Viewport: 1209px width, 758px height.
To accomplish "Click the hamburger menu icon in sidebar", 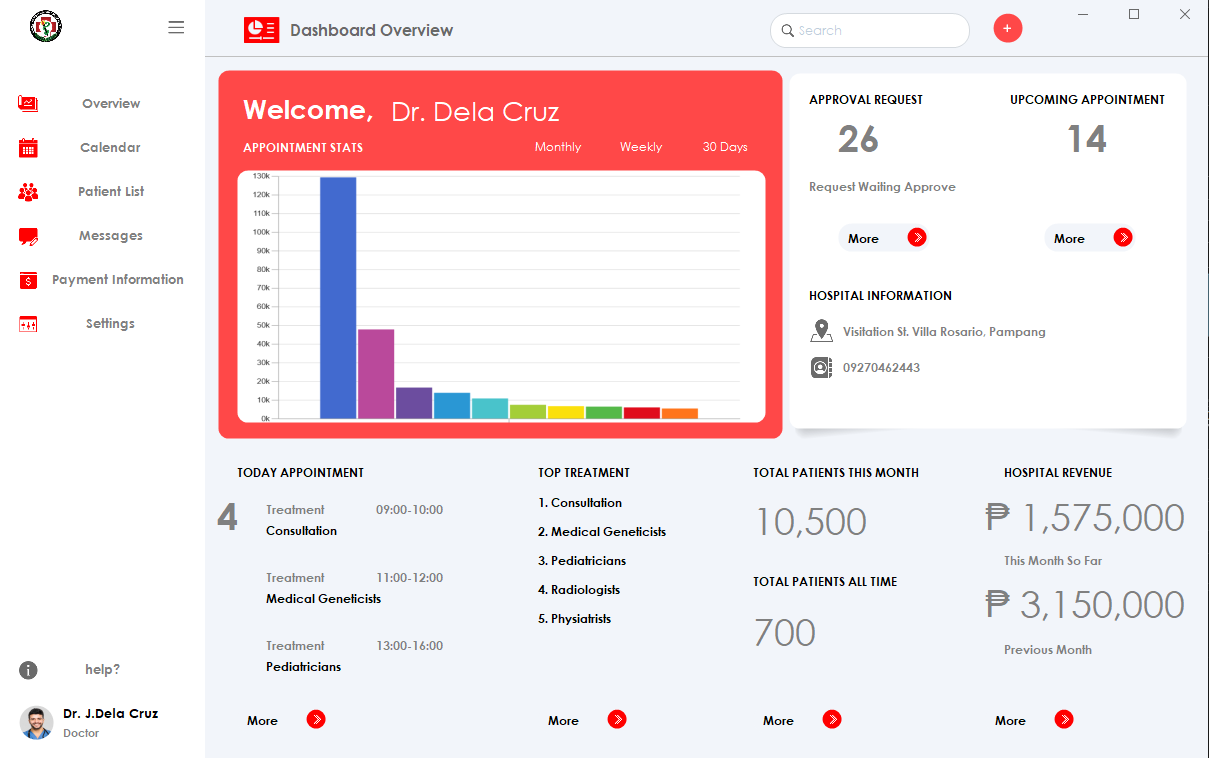I will 176,28.
